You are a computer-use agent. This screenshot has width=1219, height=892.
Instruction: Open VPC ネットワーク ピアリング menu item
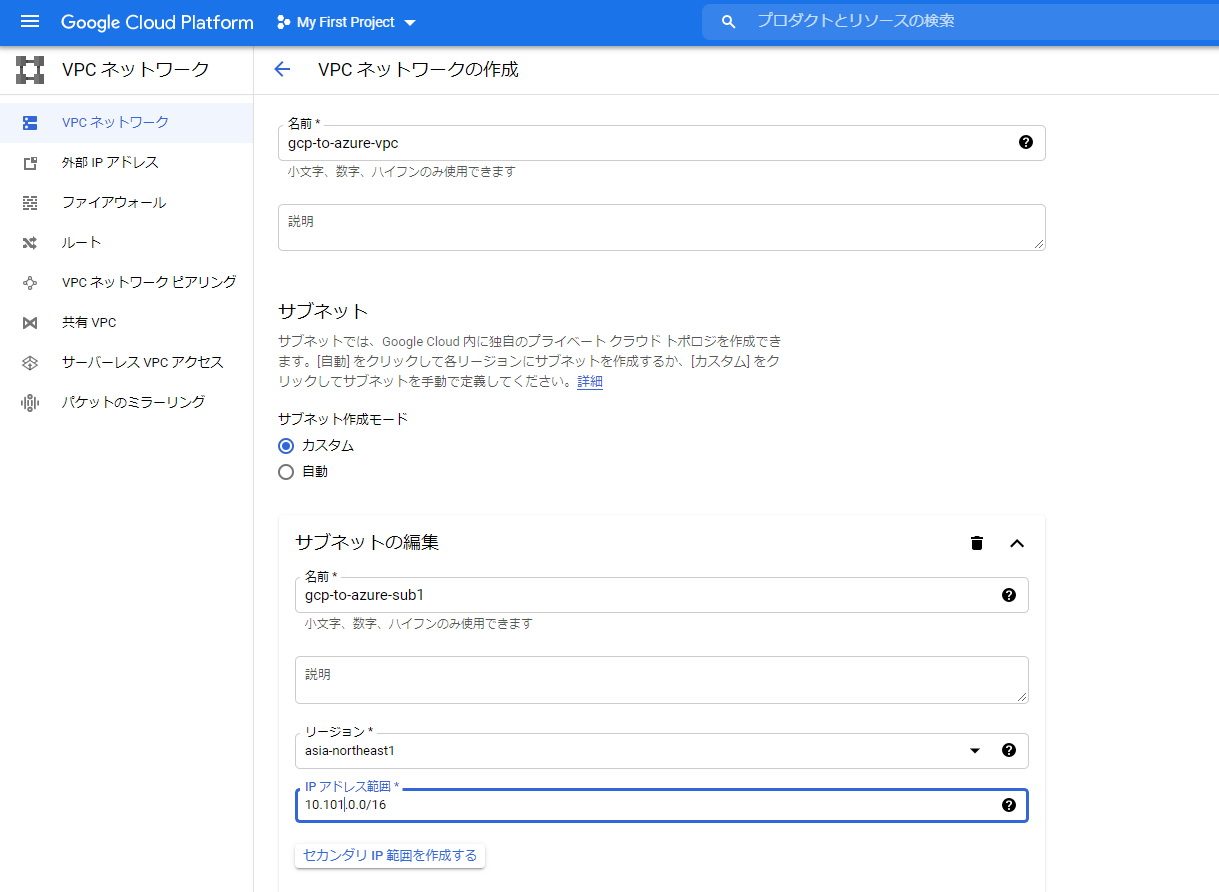(x=126, y=283)
